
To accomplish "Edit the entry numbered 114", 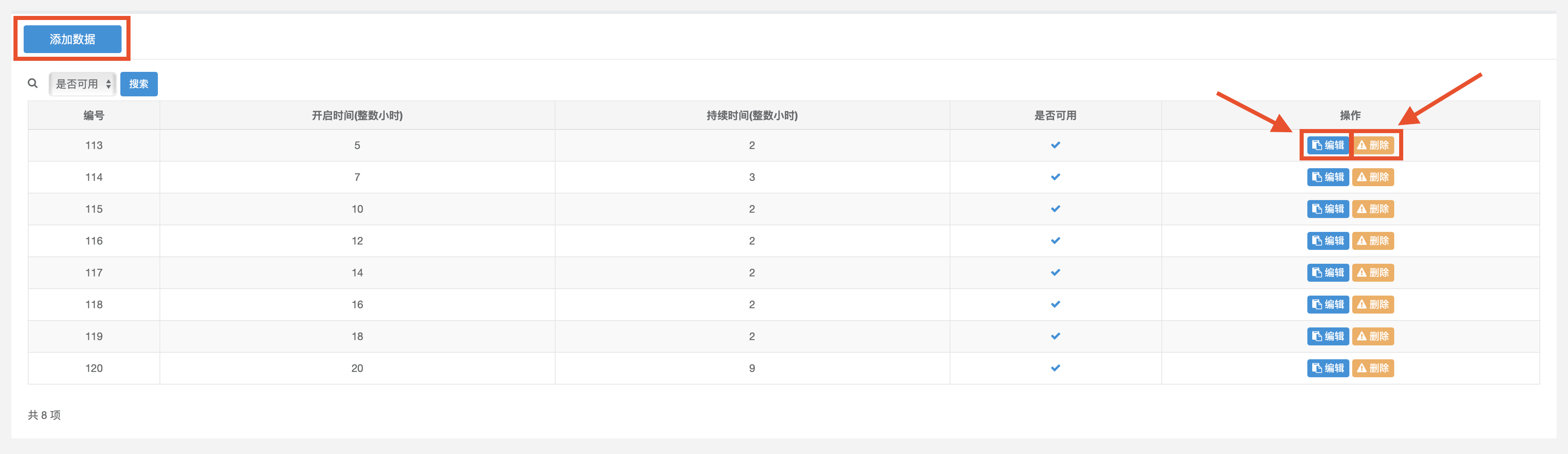I will (1328, 177).
